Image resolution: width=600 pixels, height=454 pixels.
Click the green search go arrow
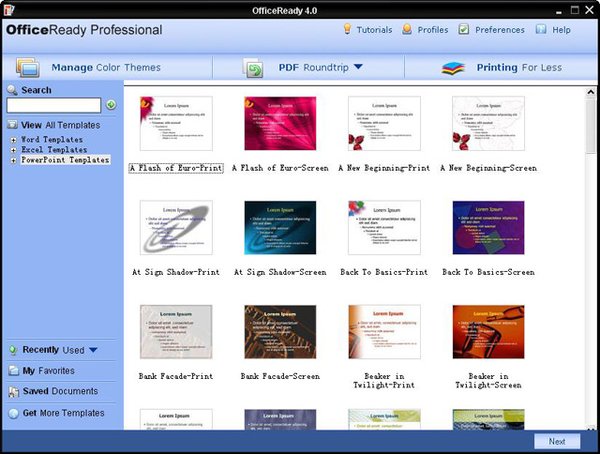111,105
